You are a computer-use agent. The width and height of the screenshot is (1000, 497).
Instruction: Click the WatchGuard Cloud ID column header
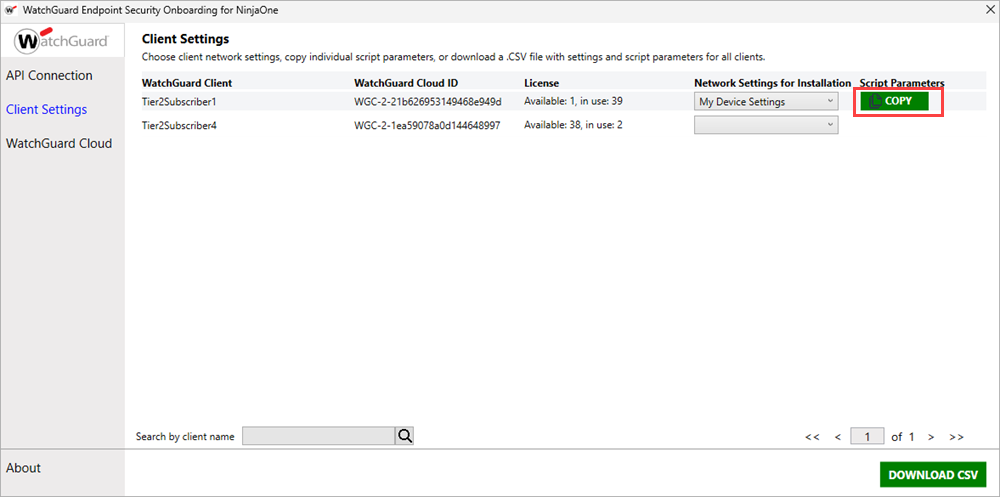[406, 83]
